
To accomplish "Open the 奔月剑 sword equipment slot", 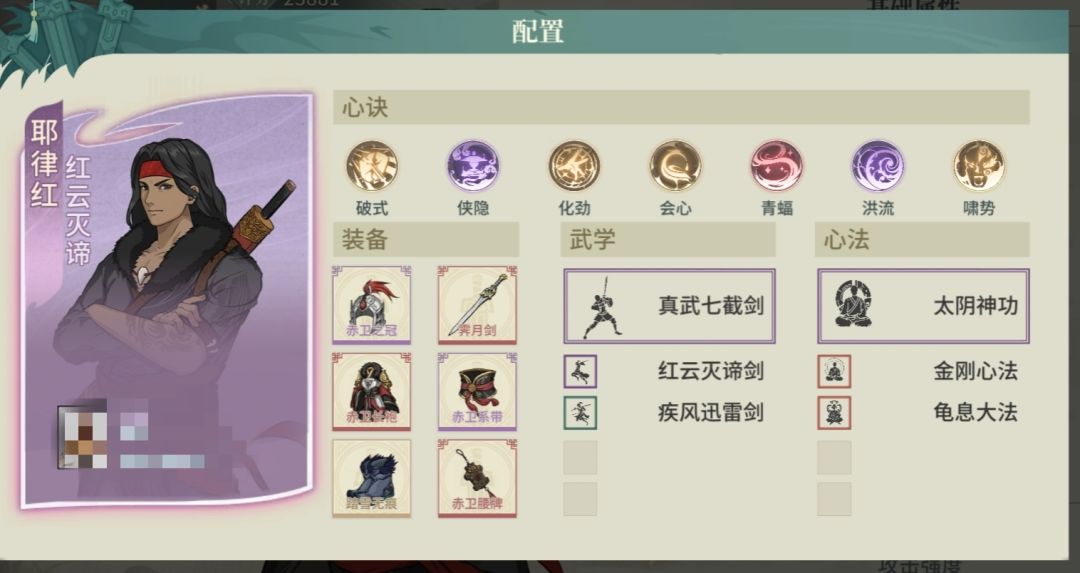I will coord(477,305).
